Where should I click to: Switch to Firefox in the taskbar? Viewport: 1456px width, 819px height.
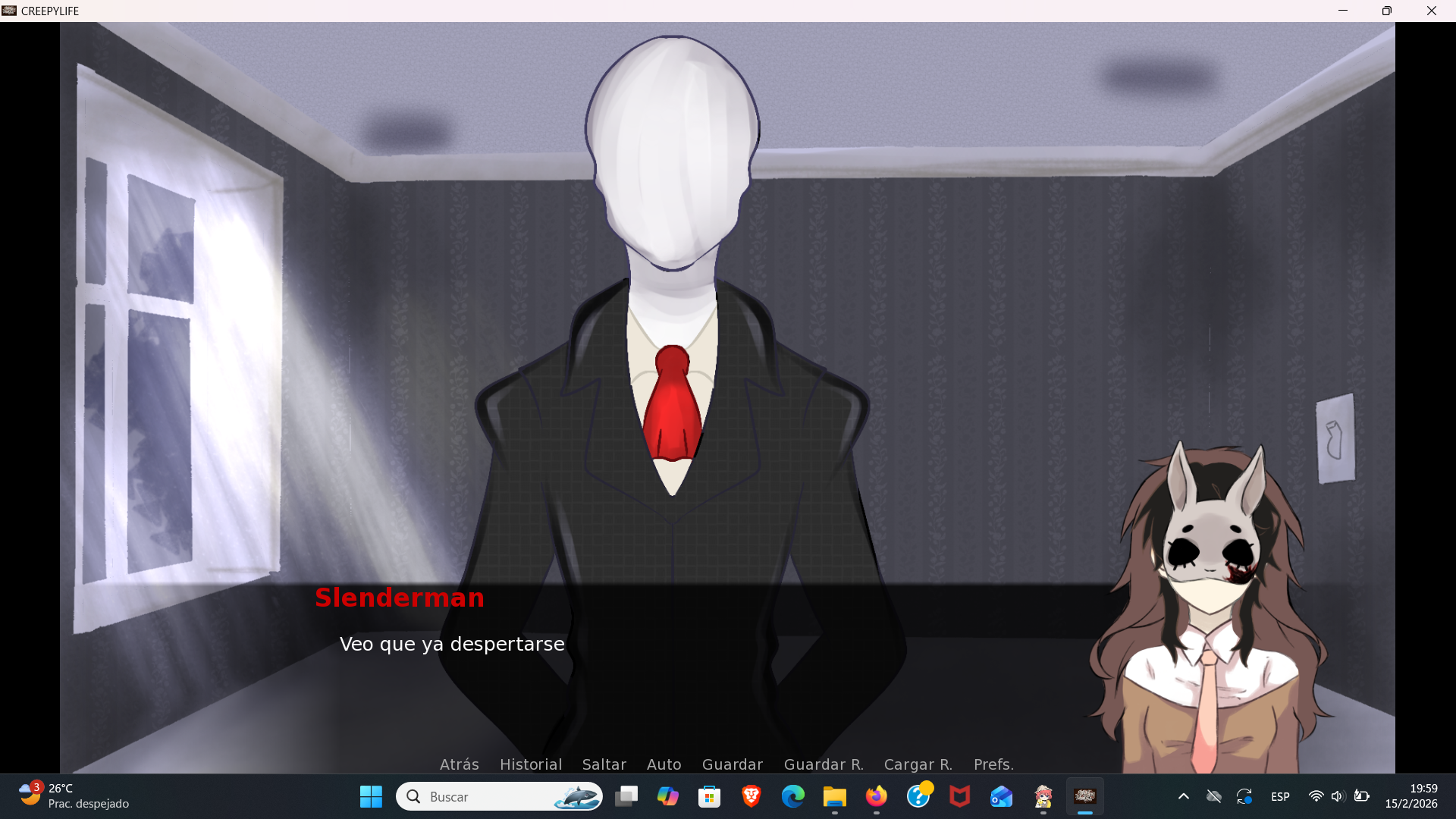(x=877, y=796)
